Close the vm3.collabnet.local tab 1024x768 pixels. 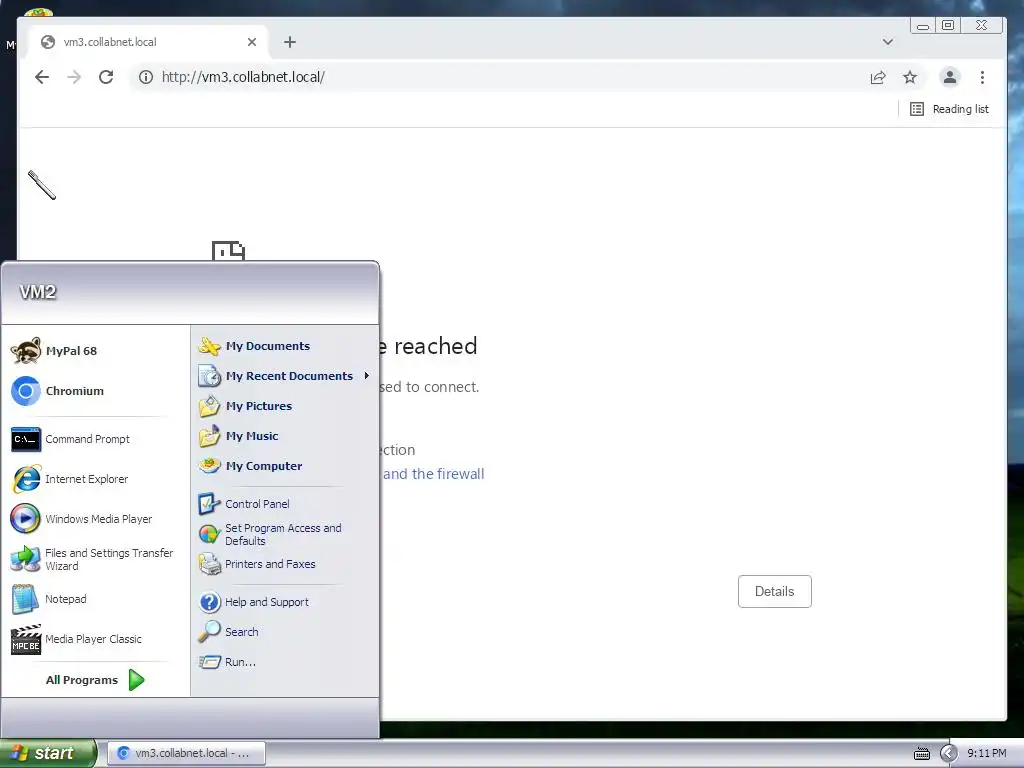(252, 42)
